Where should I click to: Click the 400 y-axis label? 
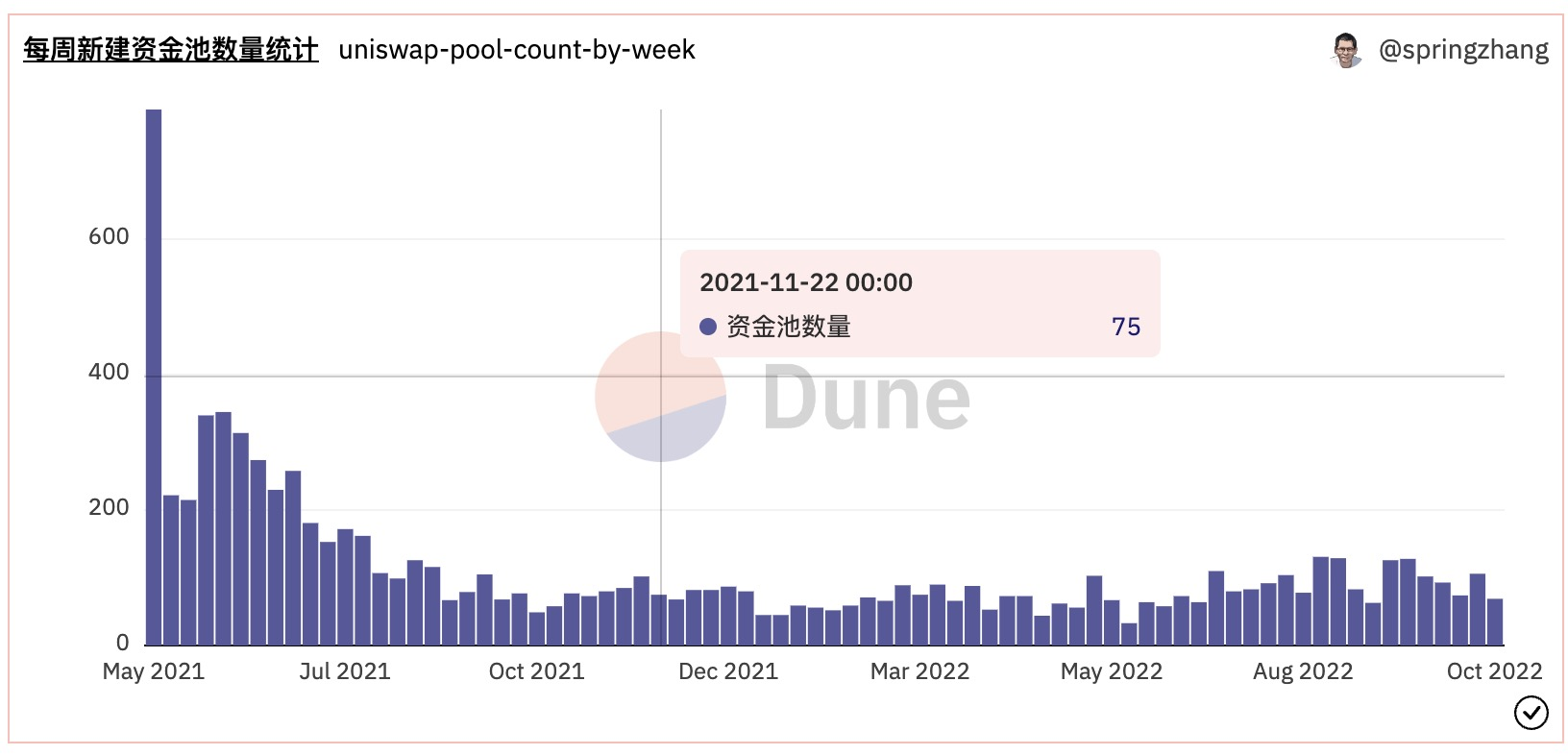pyautogui.click(x=109, y=373)
